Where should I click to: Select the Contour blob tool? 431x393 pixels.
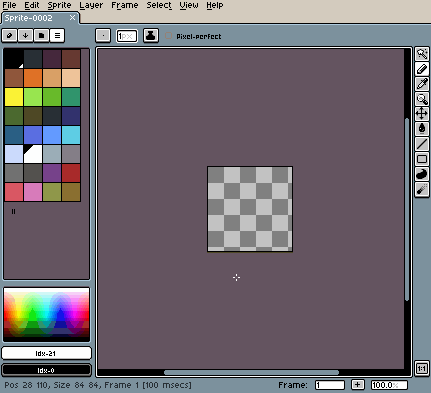[422, 174]
